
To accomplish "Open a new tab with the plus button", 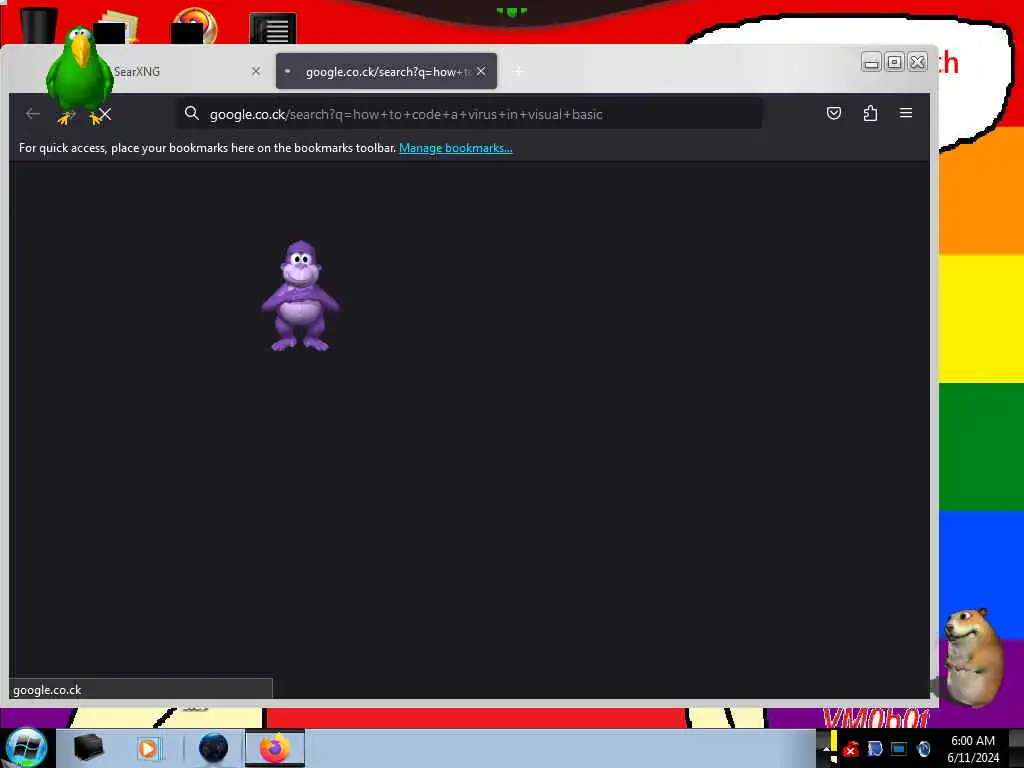I will 519,71.
